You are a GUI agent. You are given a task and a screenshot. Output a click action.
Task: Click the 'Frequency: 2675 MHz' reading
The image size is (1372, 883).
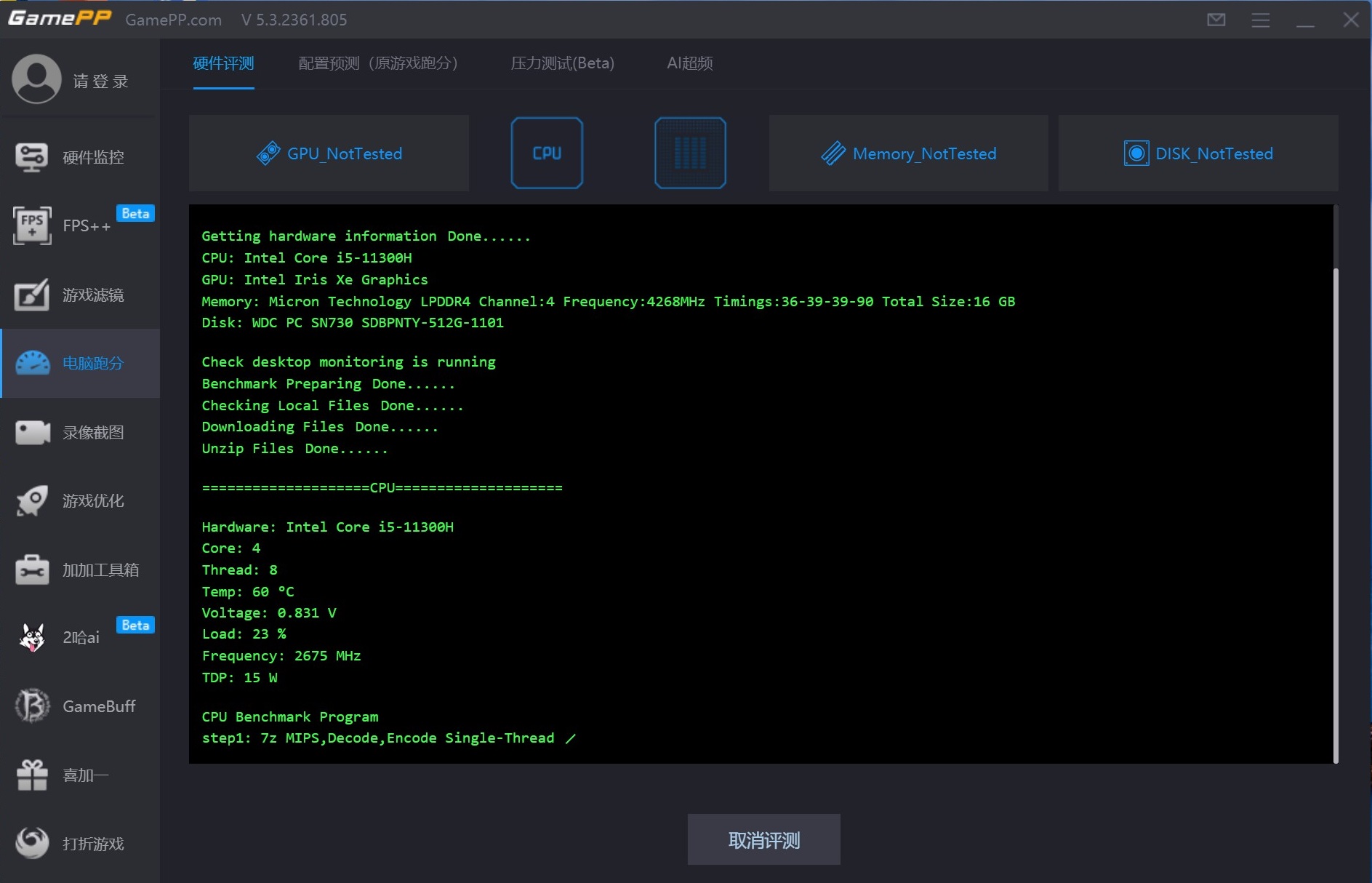click(281, 655)
